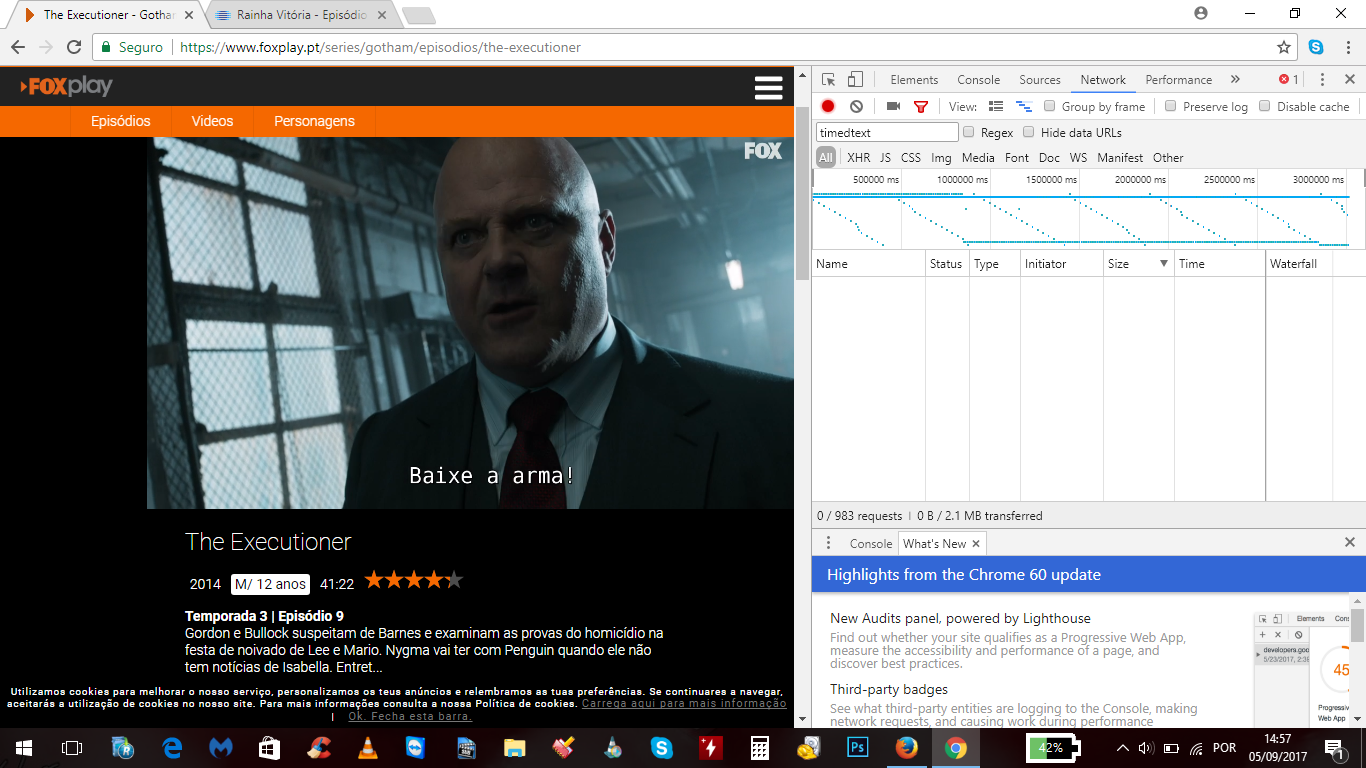Viewport: 1366px width, 768px height.
Task: Go back to the previous page
Action: [x=18, y=47]
